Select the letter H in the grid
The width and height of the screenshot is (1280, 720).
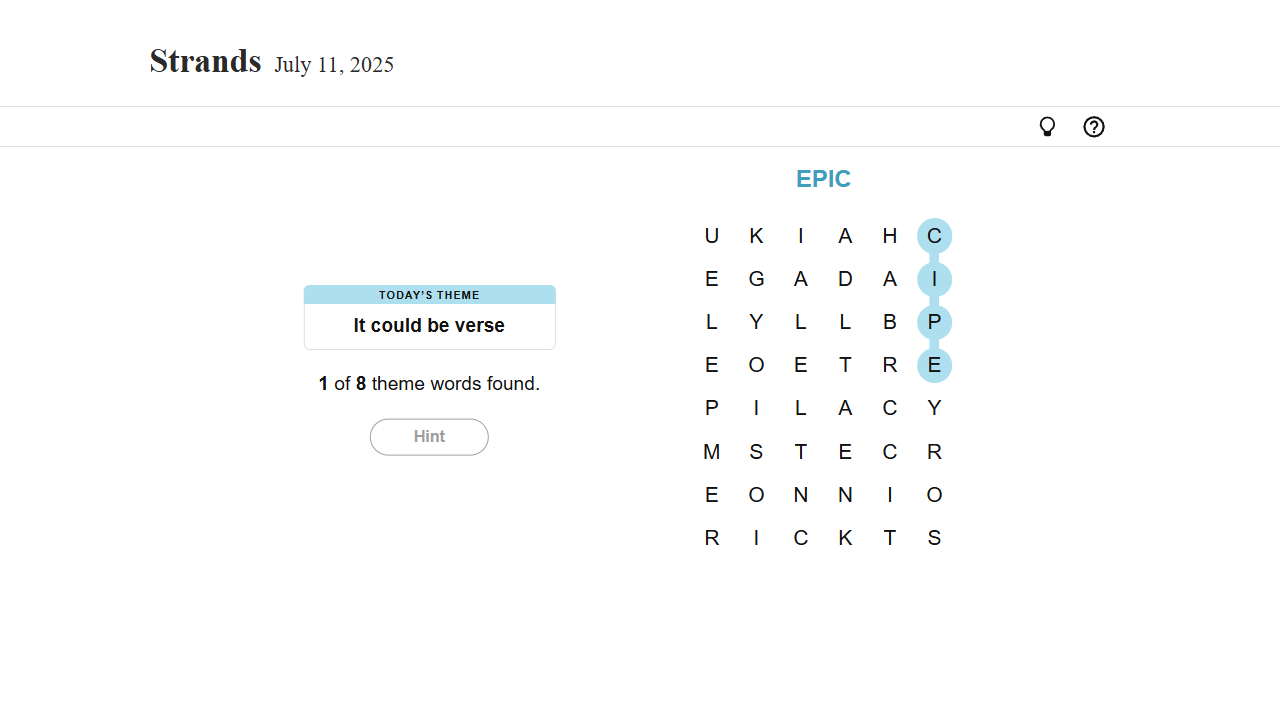click(x=890, y=236)
